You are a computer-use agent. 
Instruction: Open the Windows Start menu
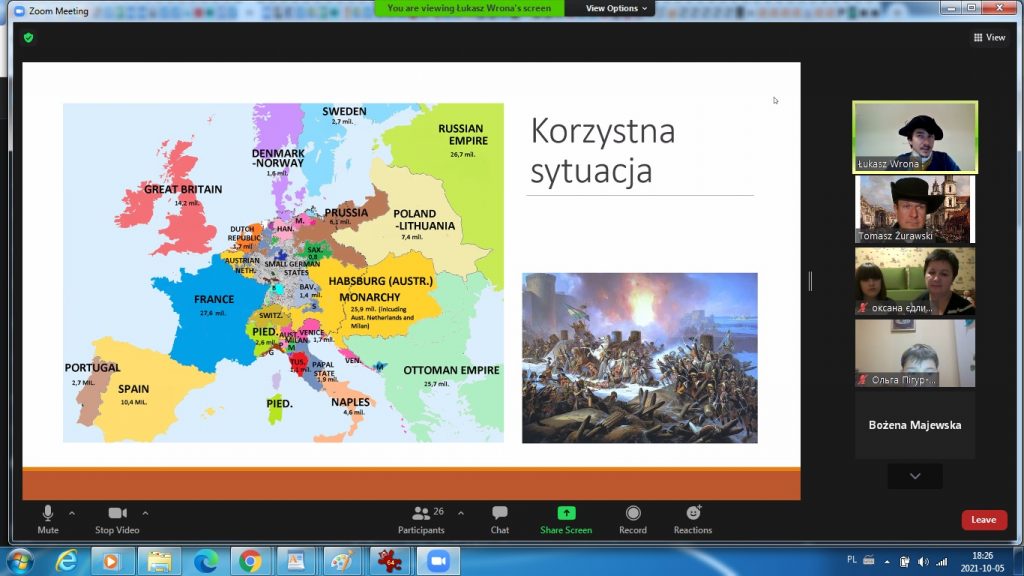tap(19, 561)
